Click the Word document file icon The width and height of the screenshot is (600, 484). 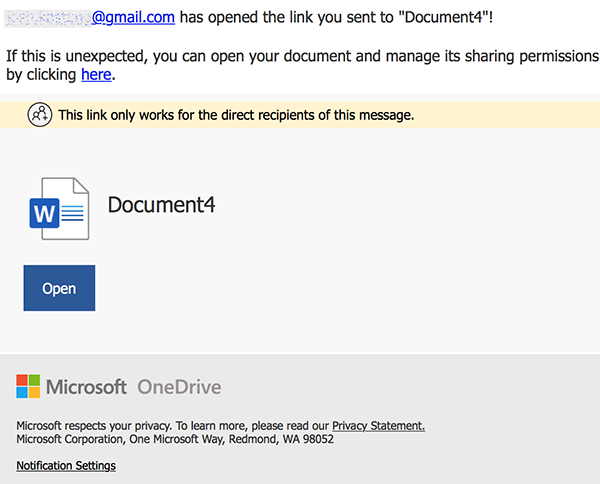click(x=59, y=207)
